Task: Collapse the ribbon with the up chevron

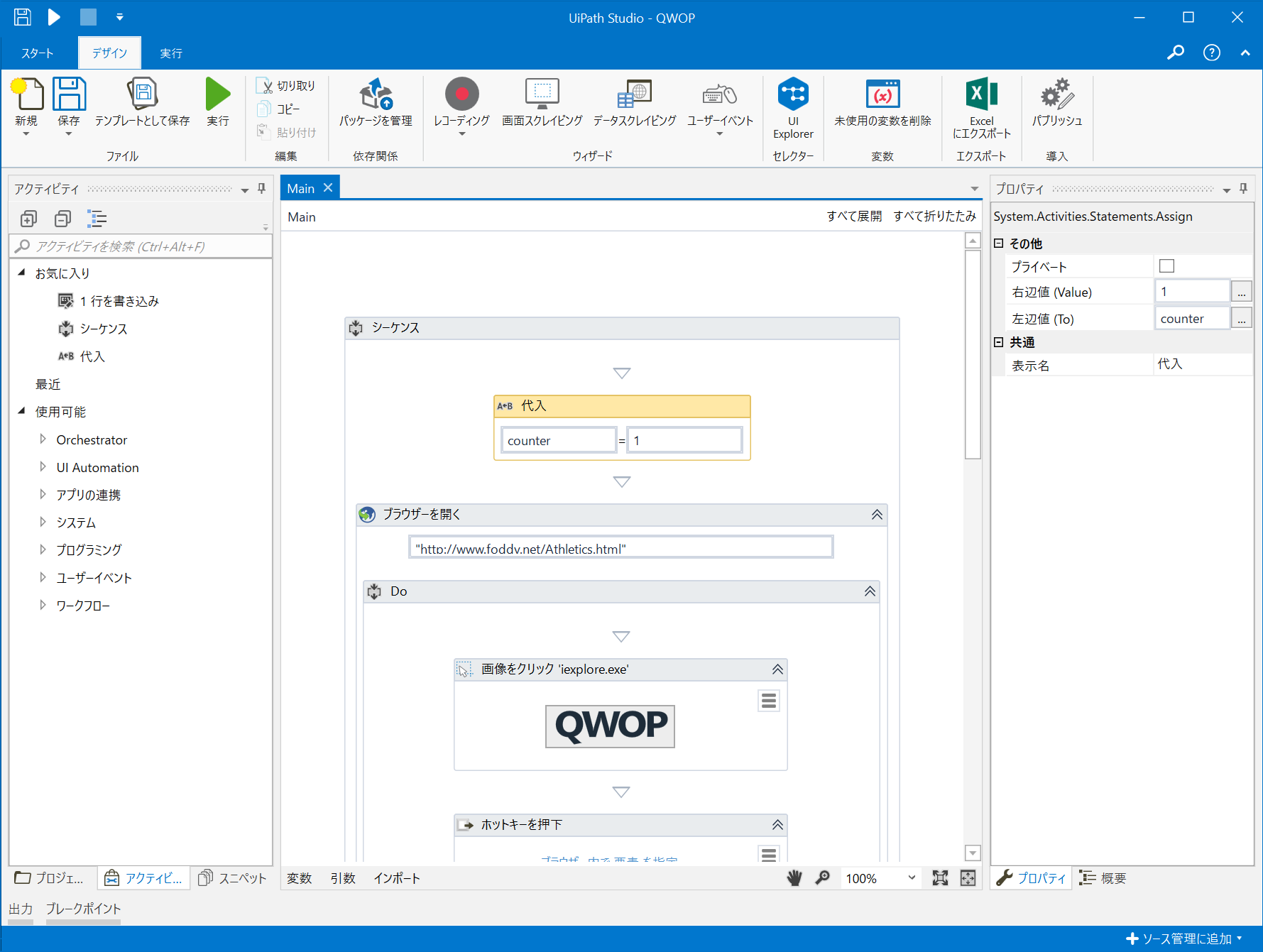Action: pyautogui.click(x=1245, y=53)
